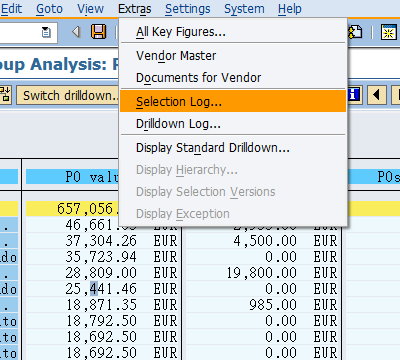The height and width of the screenshot is (360, 400).
Task: Select Documents for Vendor
Action: pyautogui.click(x=233, y=78)
